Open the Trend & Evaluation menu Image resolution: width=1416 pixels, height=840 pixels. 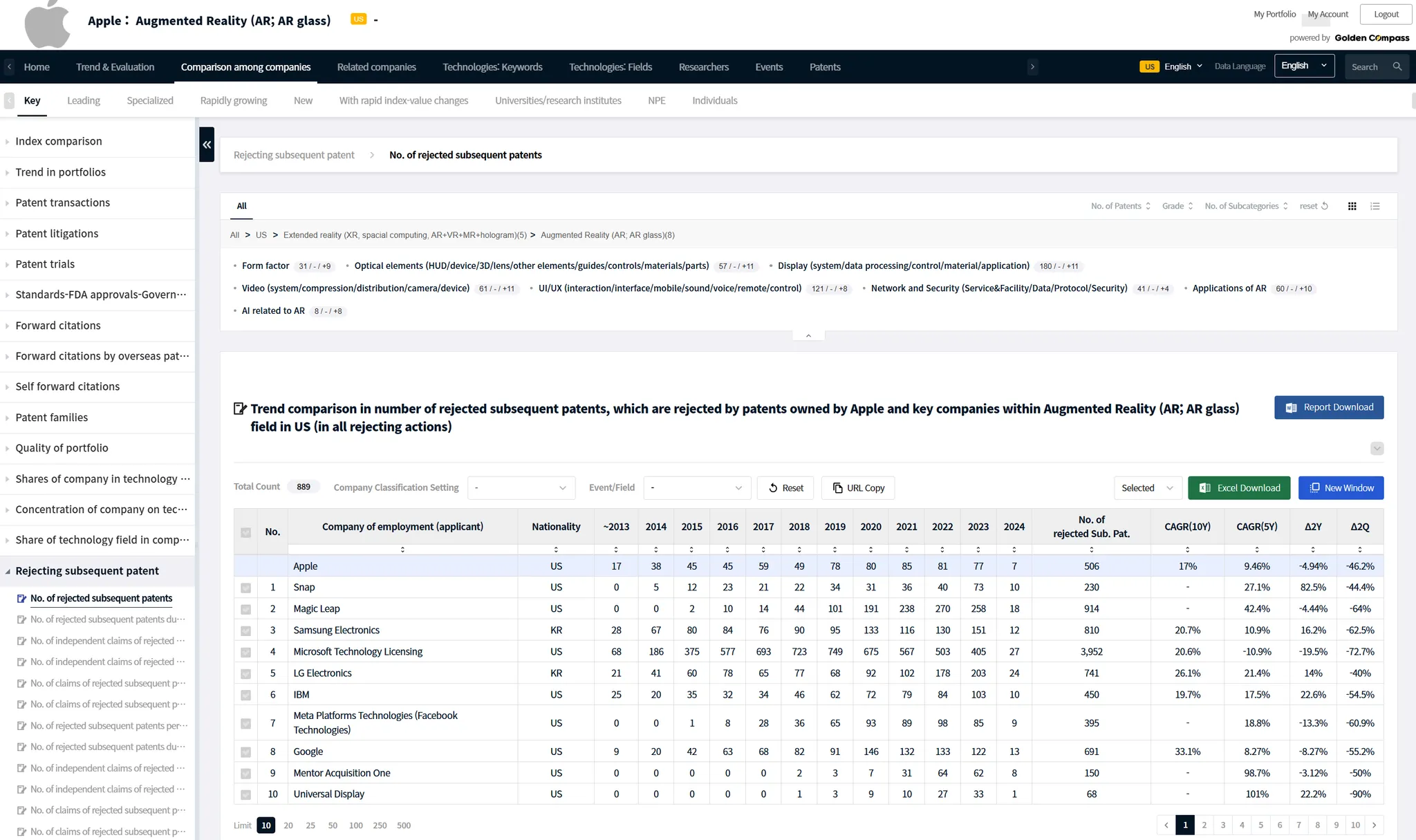(x=115, y=67)
